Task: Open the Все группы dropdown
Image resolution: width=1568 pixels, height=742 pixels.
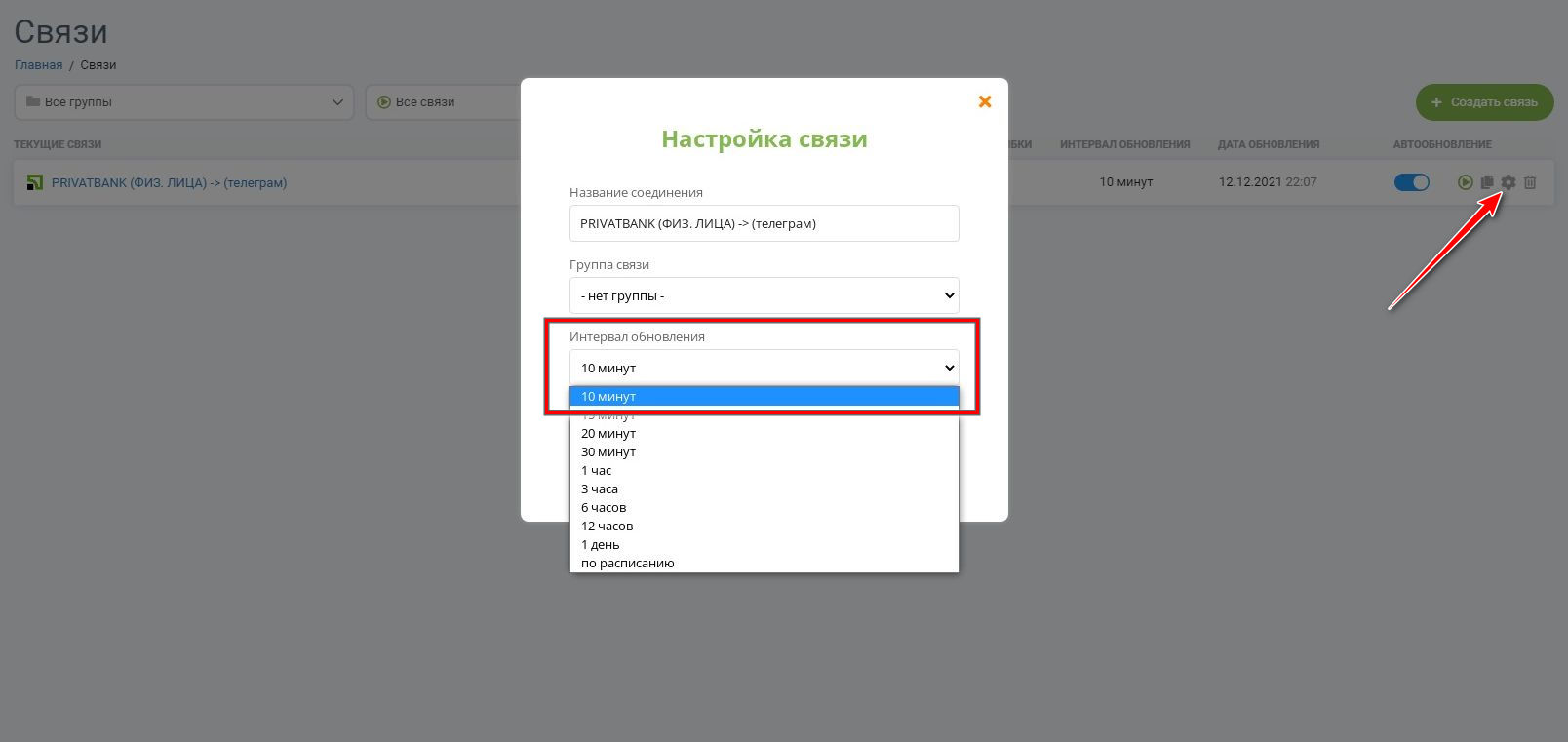Action: [184, 102]
